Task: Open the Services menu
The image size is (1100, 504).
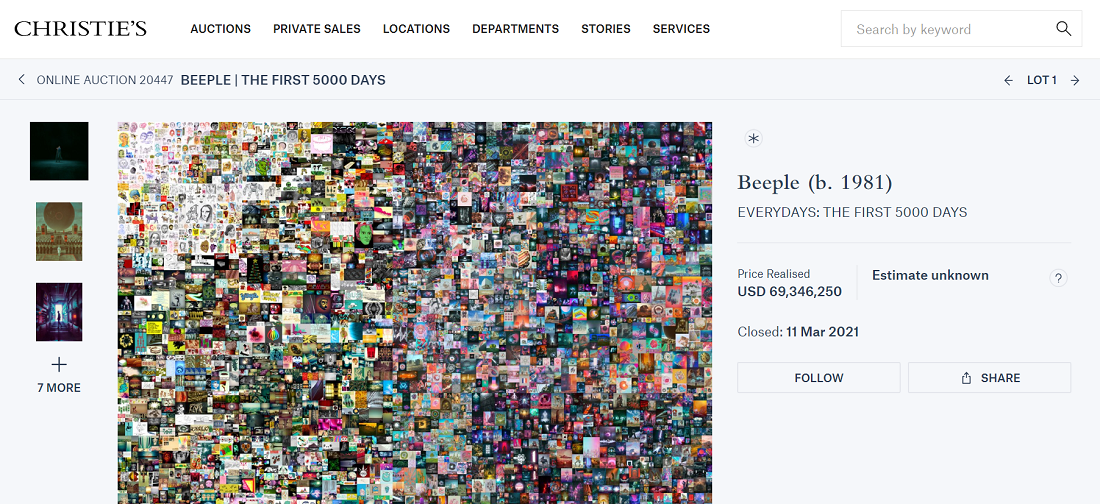Action: point(681,29)
